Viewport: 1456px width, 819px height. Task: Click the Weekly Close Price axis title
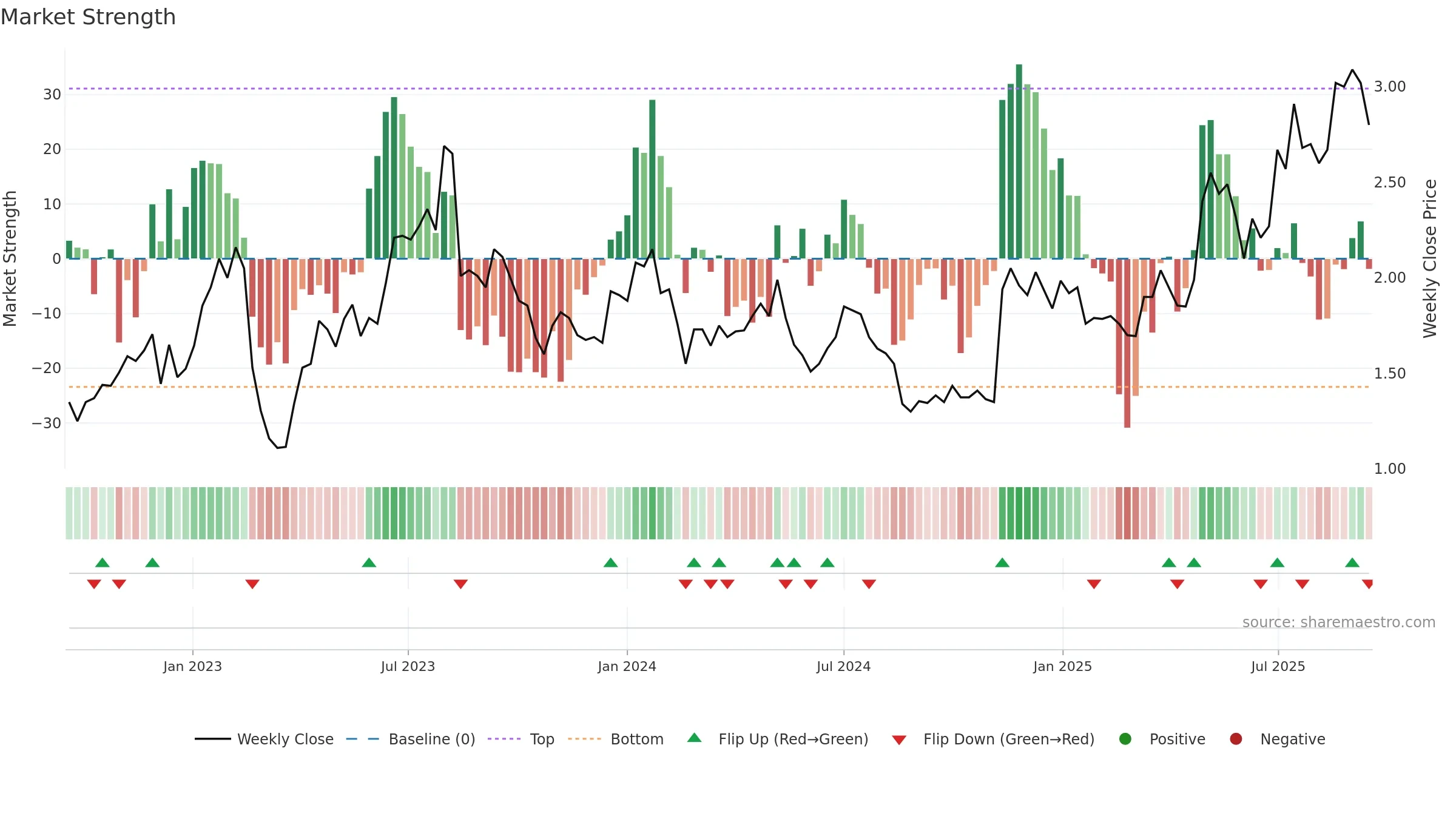tap(1430, 258)
